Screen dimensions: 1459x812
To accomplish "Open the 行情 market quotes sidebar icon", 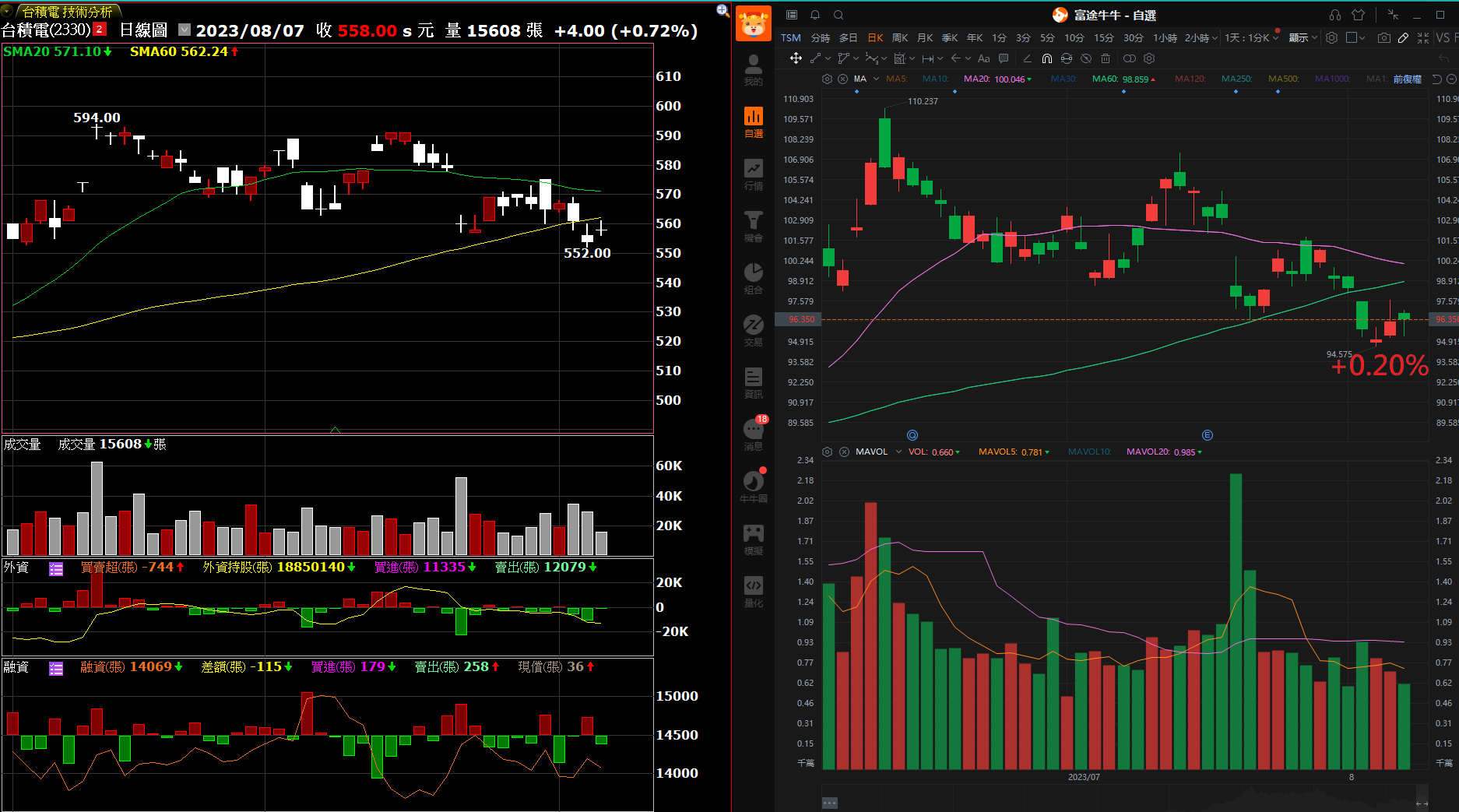I will [753, 174].
